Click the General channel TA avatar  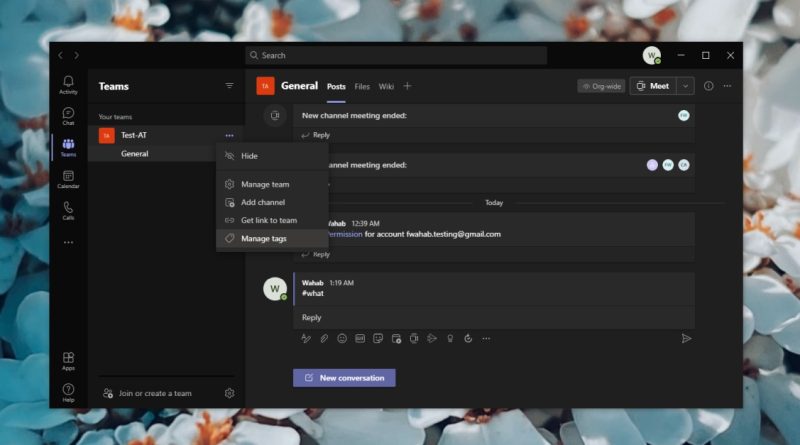(x=265, y=86)
